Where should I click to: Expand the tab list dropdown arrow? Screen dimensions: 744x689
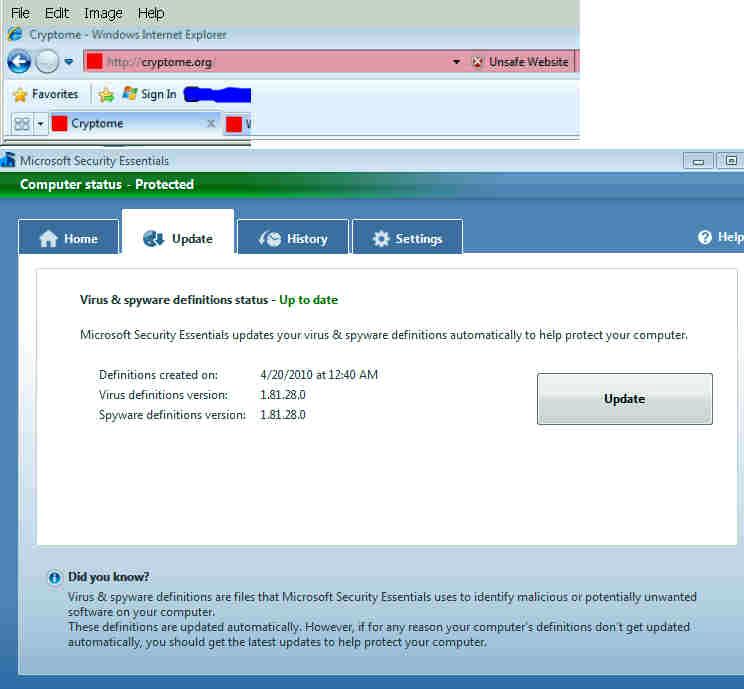point(40,124)
